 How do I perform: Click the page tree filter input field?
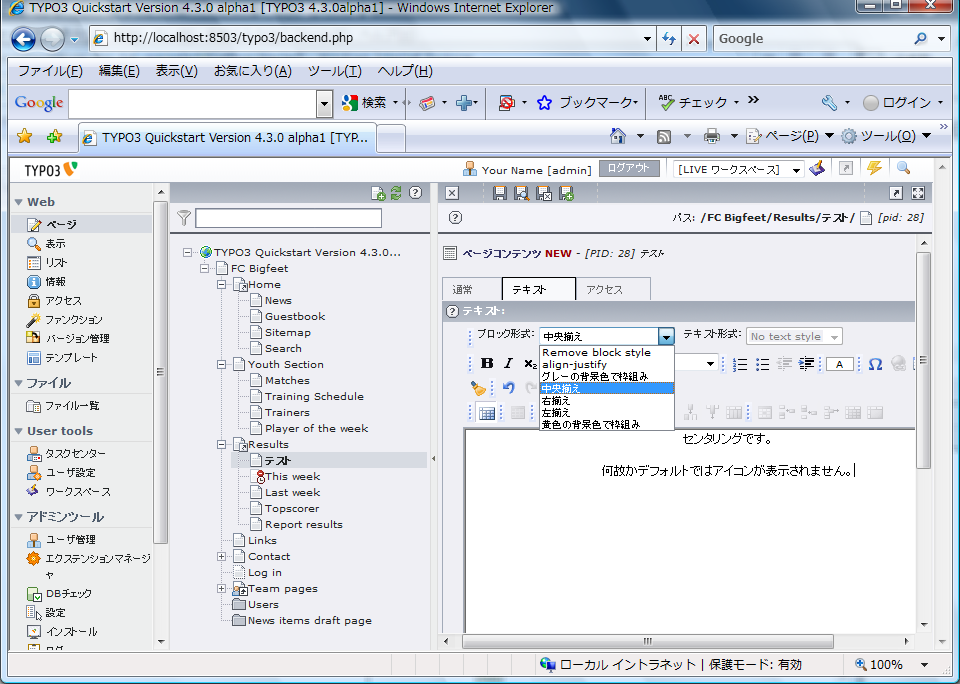click(288, 218)
